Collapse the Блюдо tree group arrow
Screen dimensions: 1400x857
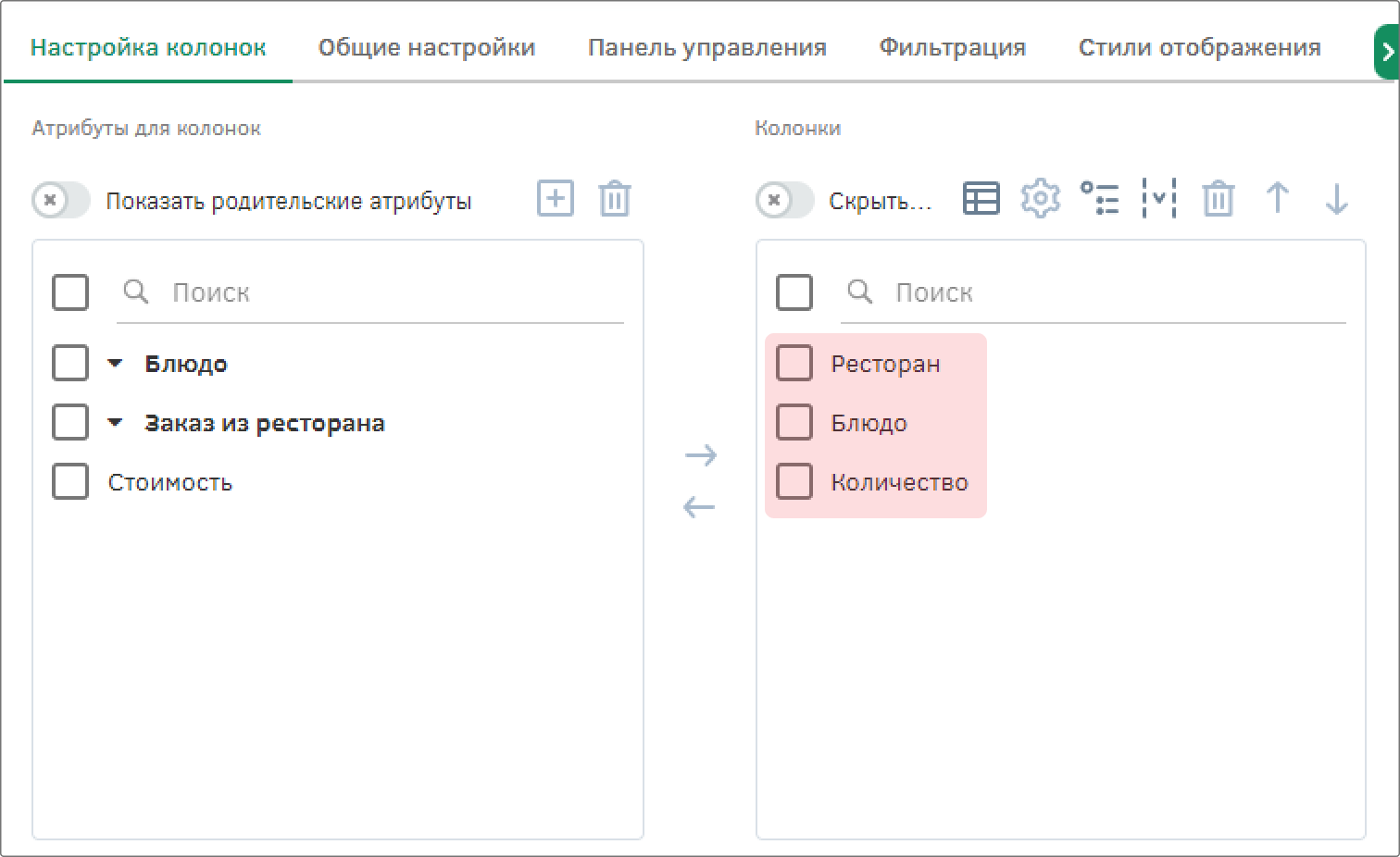point(115,364)
